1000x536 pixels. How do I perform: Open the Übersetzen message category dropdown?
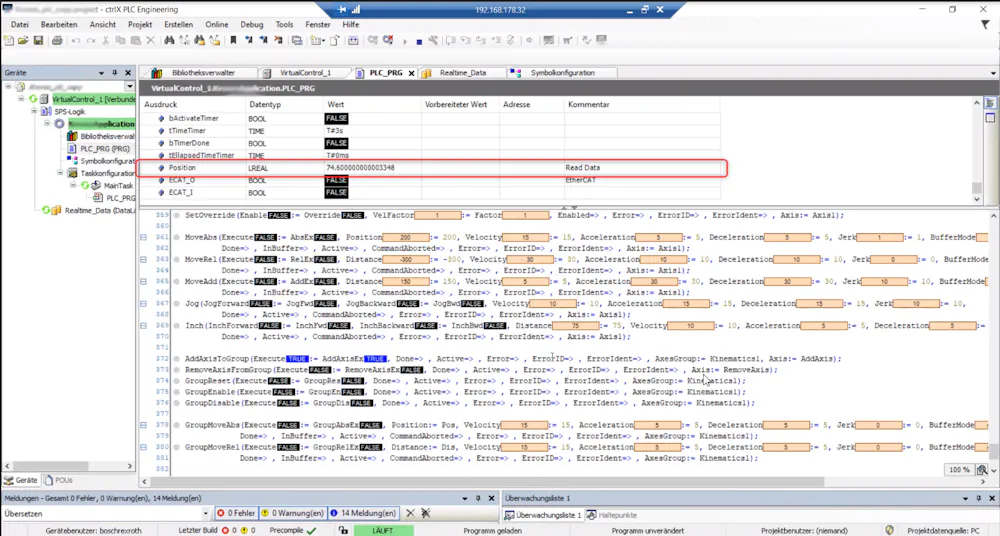pyautogui.click(x=205, y=514)
